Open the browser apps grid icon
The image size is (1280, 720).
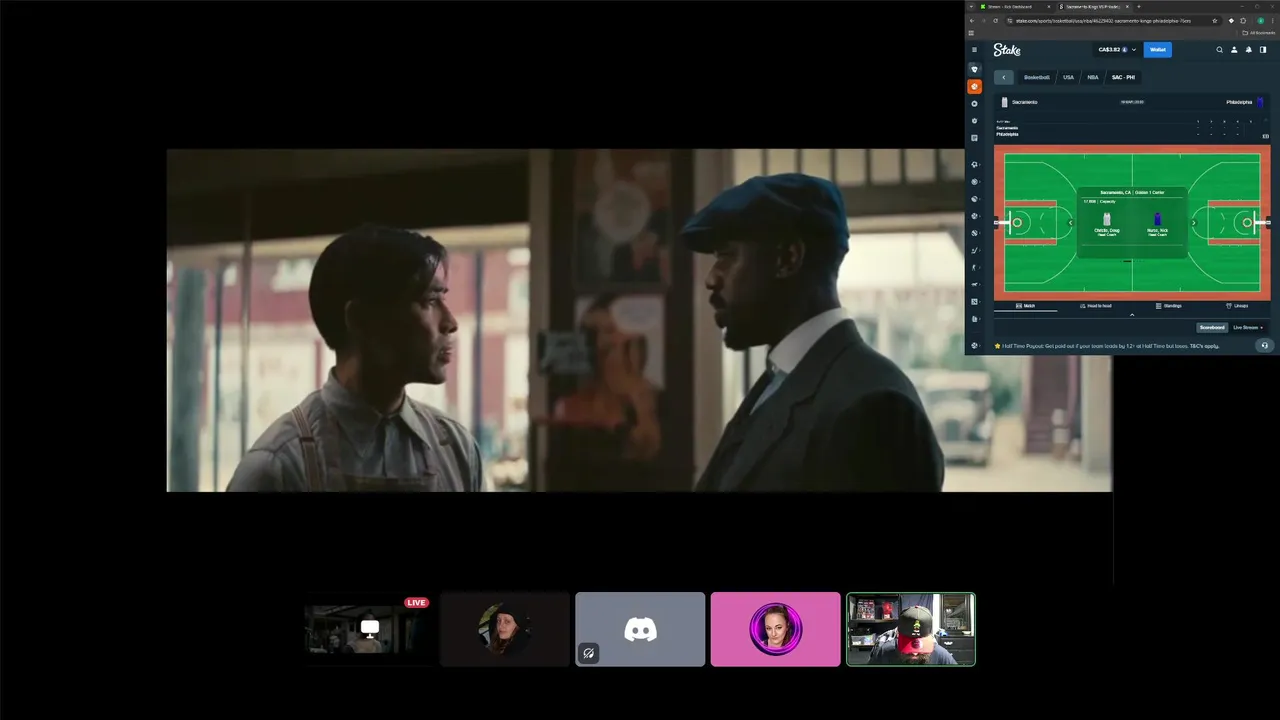pyautogui.click(x=971, y=33)
